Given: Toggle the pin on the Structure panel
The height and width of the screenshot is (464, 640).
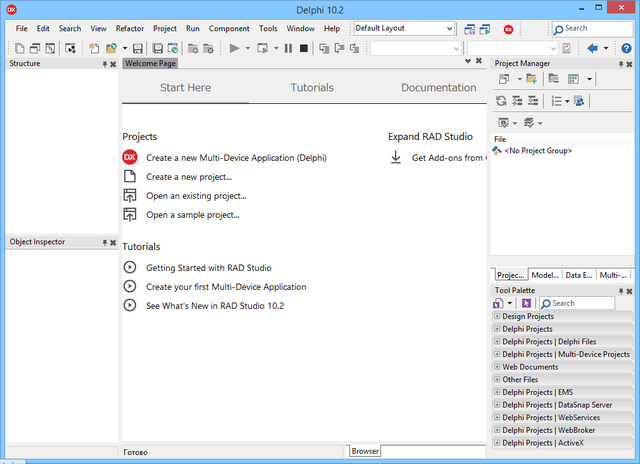Looking at the screenshot, I should click(104, 64).
